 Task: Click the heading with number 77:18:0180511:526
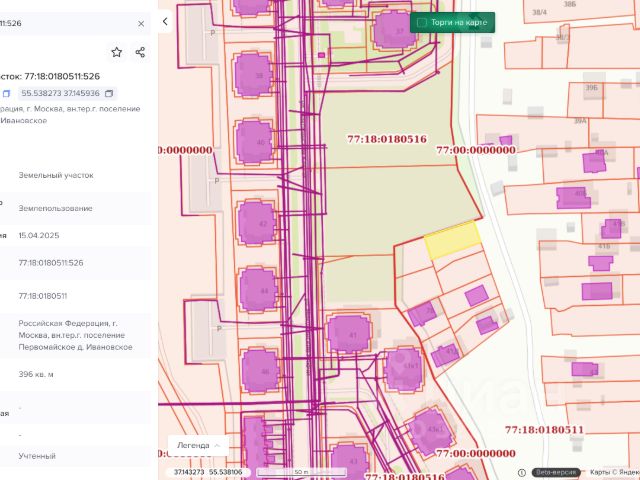click(x=50, y=76)
